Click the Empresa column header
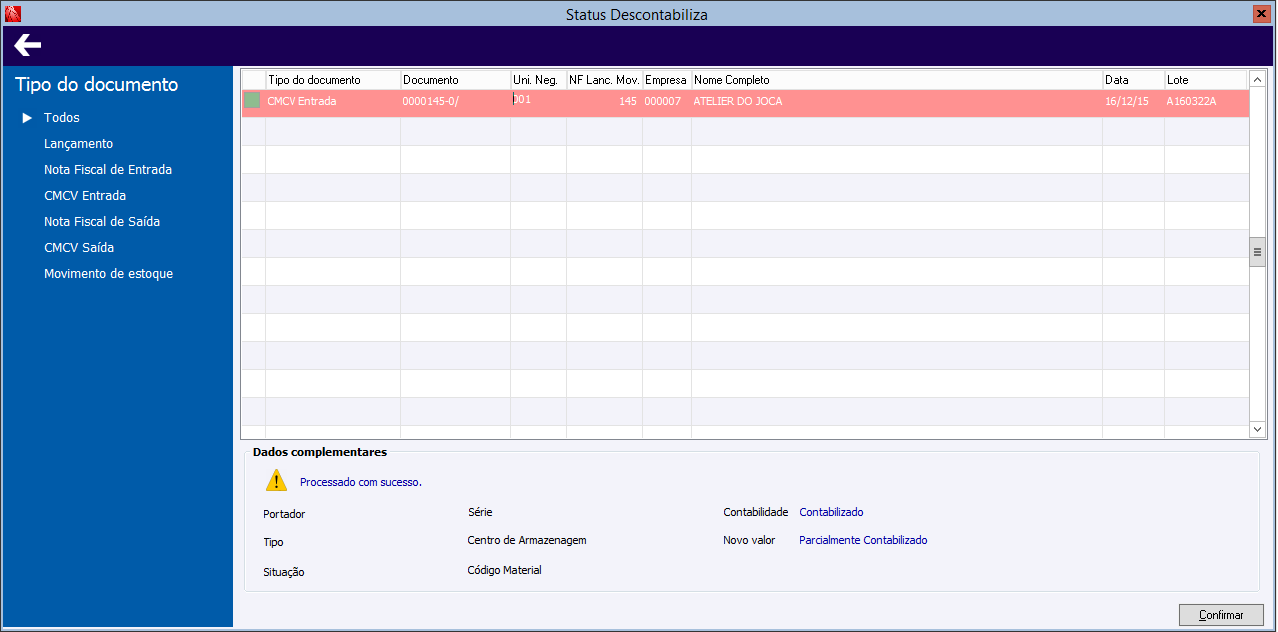 pos(666,80)
